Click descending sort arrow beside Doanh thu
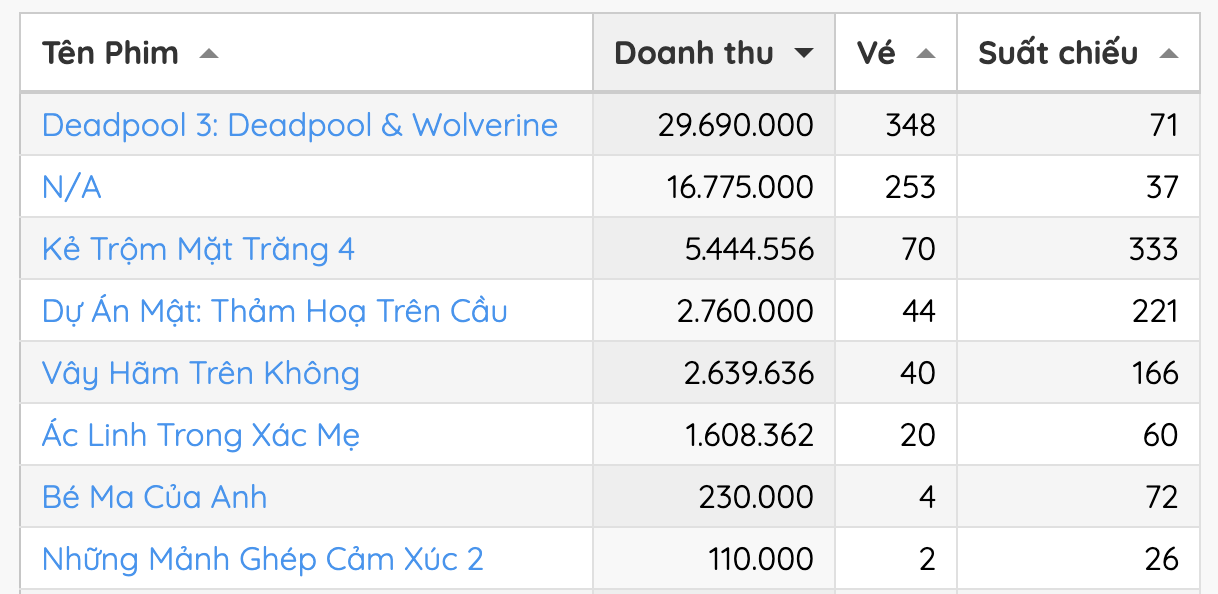Screen dimensions: 1218x594 tap(803, 54)
